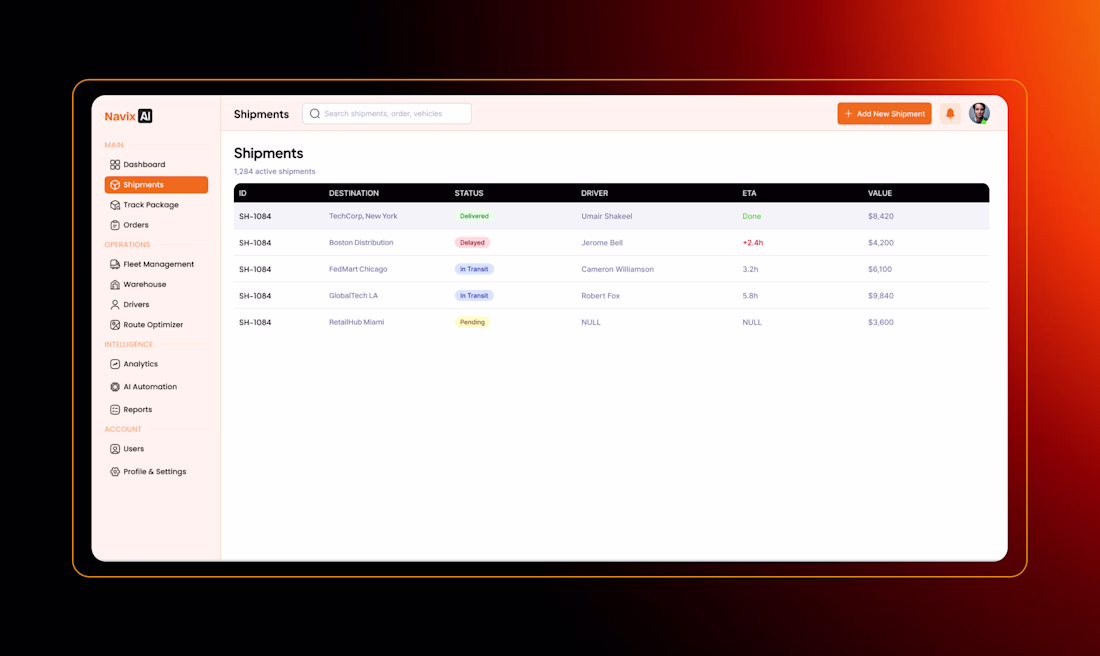Click the AI Automation icon

(x=115, y=387)
